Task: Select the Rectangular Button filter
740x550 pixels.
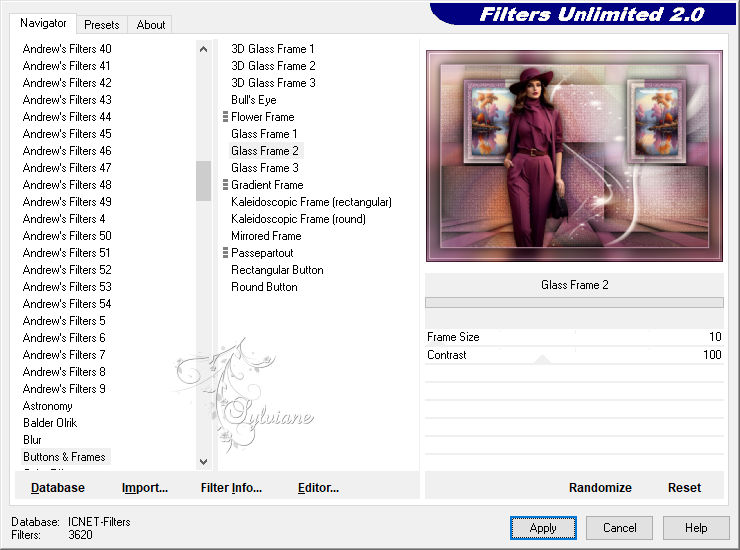Action: tap(278, 270)
